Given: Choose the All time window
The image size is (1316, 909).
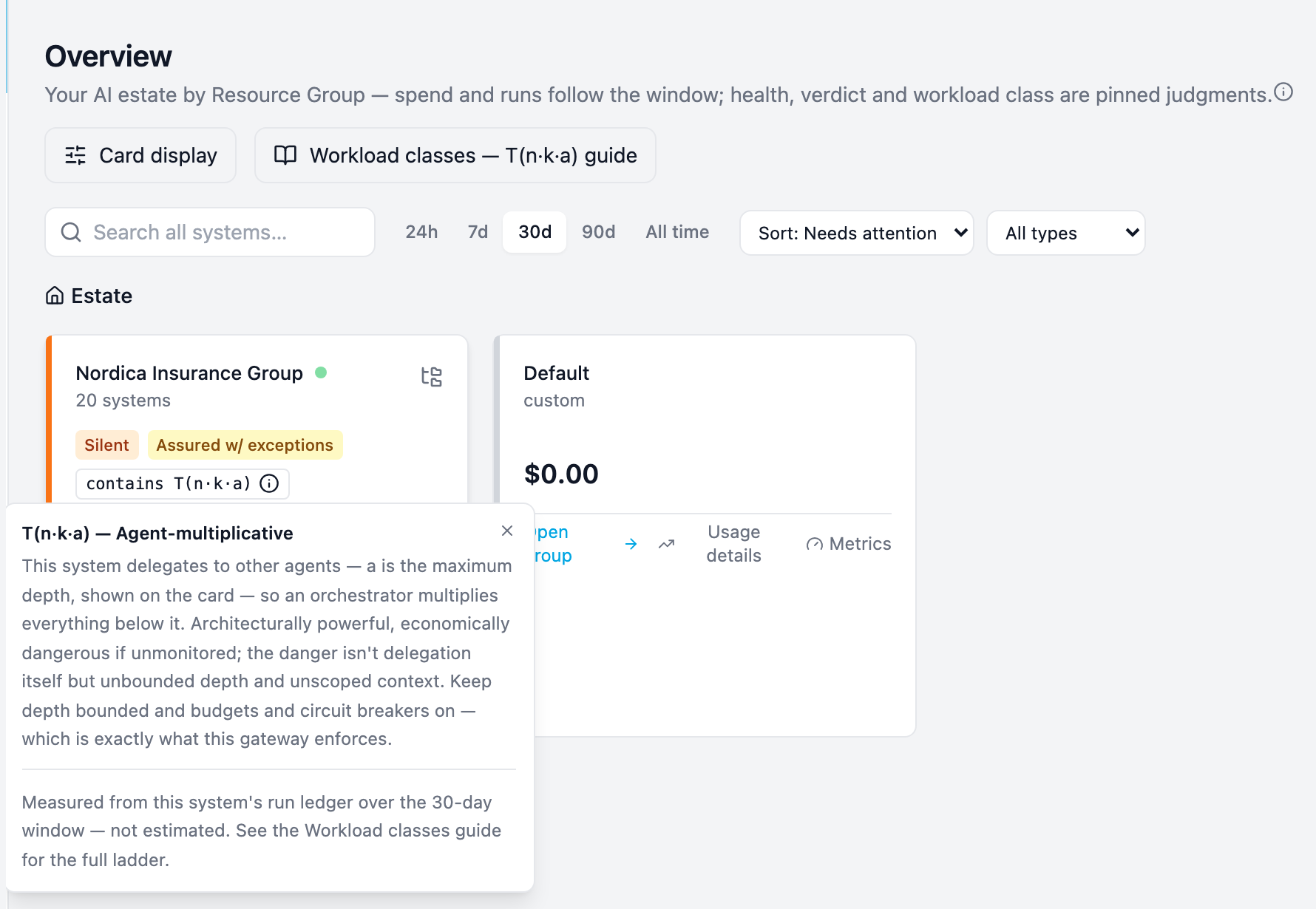Looking at the screenshot, I should pyautogui.click(x=677, y=232).
